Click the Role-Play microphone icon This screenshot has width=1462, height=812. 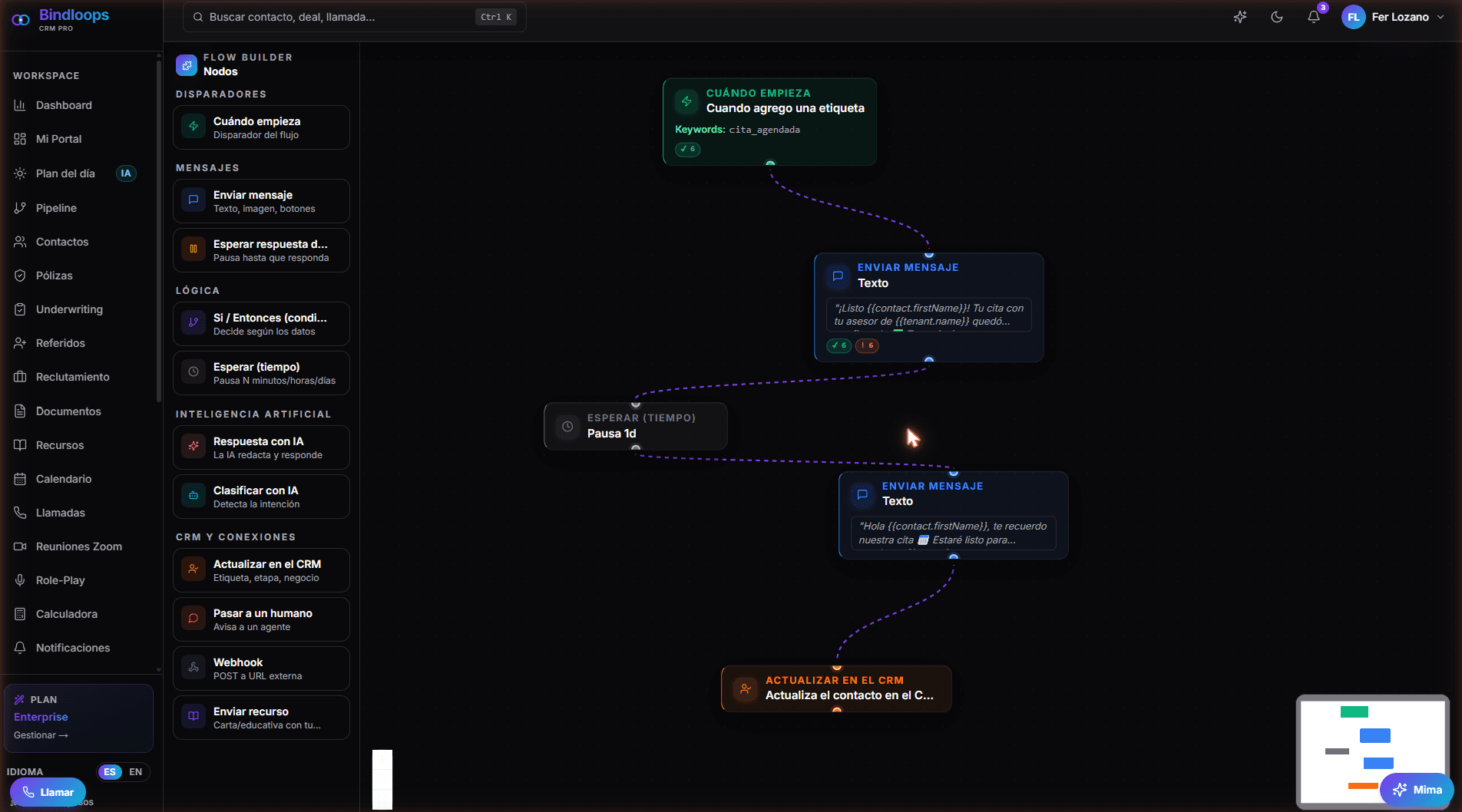(20, 580)
